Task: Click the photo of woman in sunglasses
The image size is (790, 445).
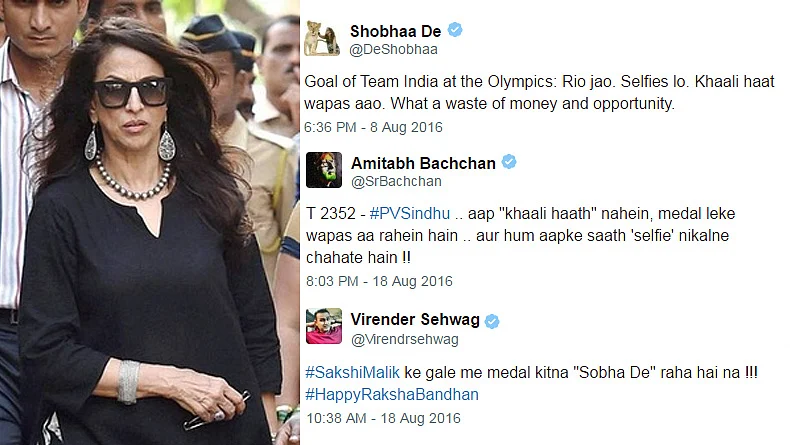Action: coord(150,222)
